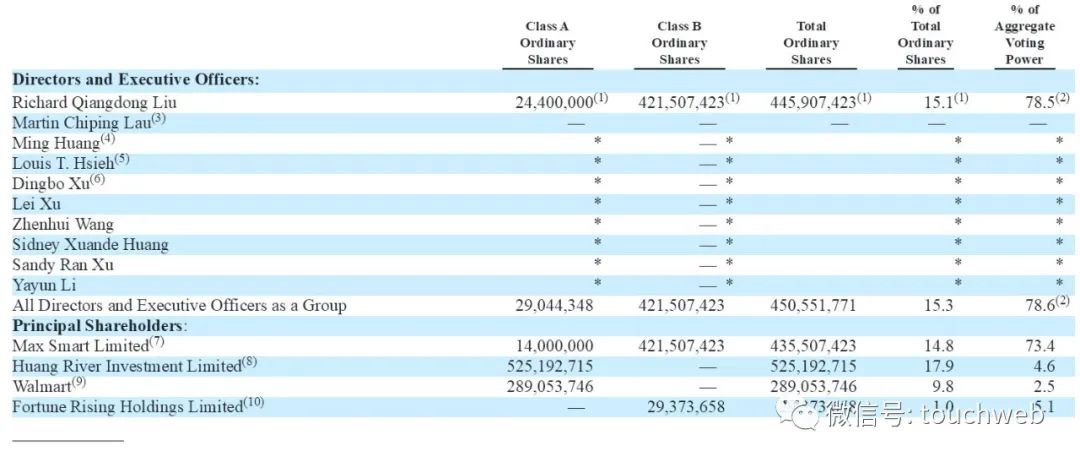This screenshot has width=1080, height=462.
Task: Click the Class B Ordinary Shares column header
Action: pyautogui.click(x=680, y=43)
